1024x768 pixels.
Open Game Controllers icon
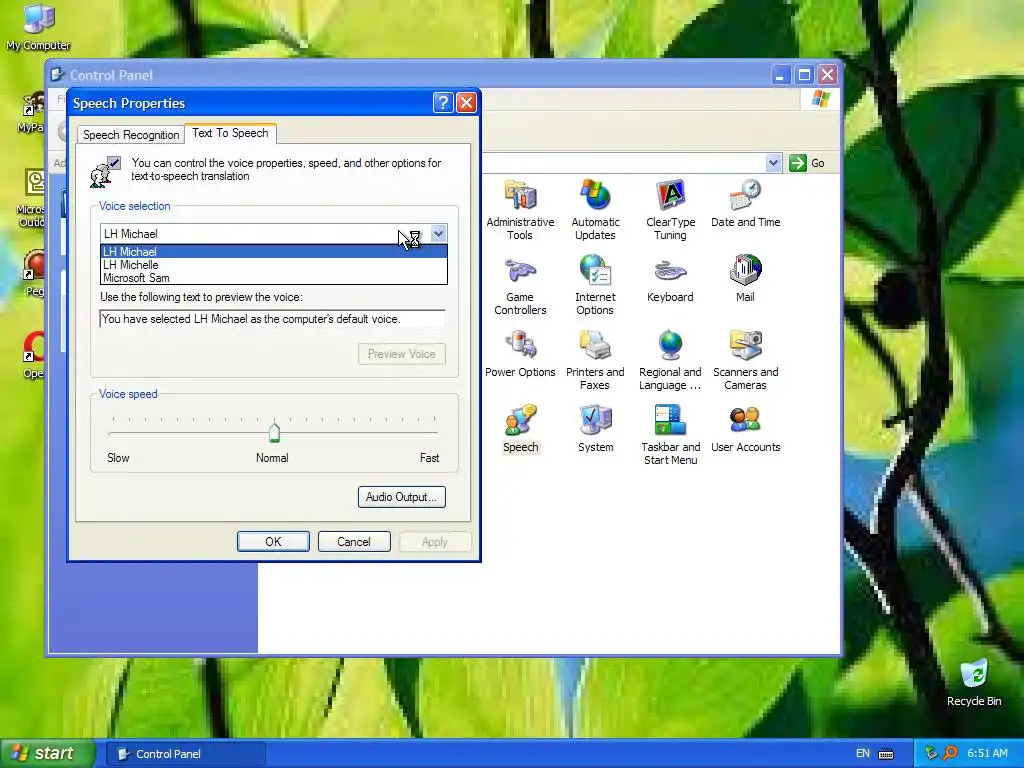tap(520, 285)
